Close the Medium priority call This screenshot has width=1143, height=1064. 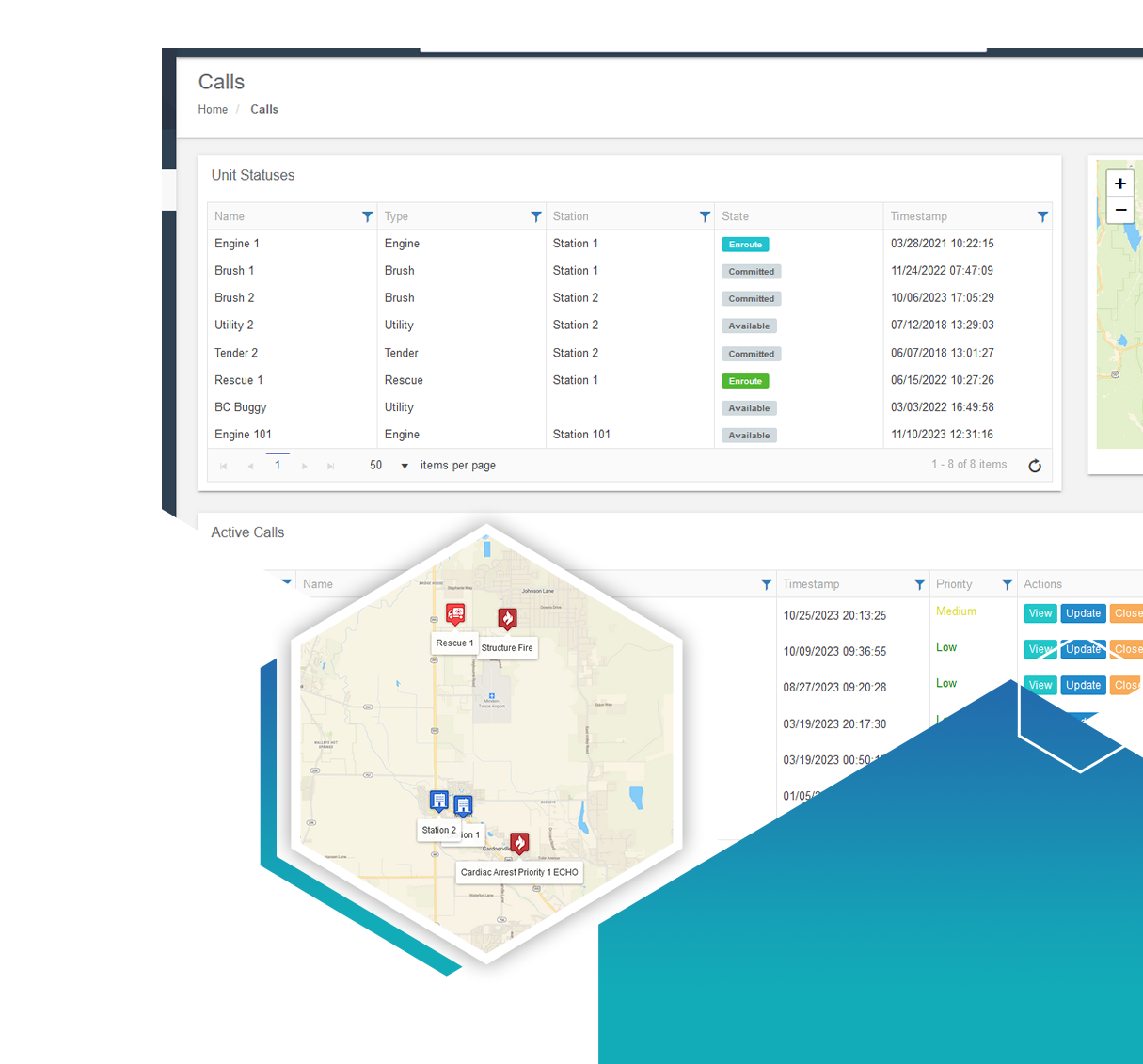(x=1126, y=612)
